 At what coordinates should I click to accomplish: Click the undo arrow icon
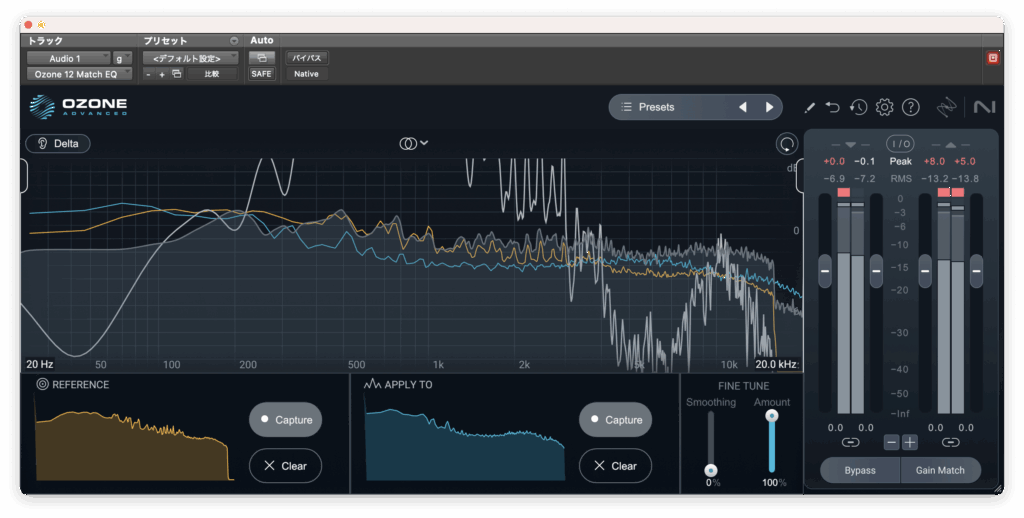click(x=833, y=107)
